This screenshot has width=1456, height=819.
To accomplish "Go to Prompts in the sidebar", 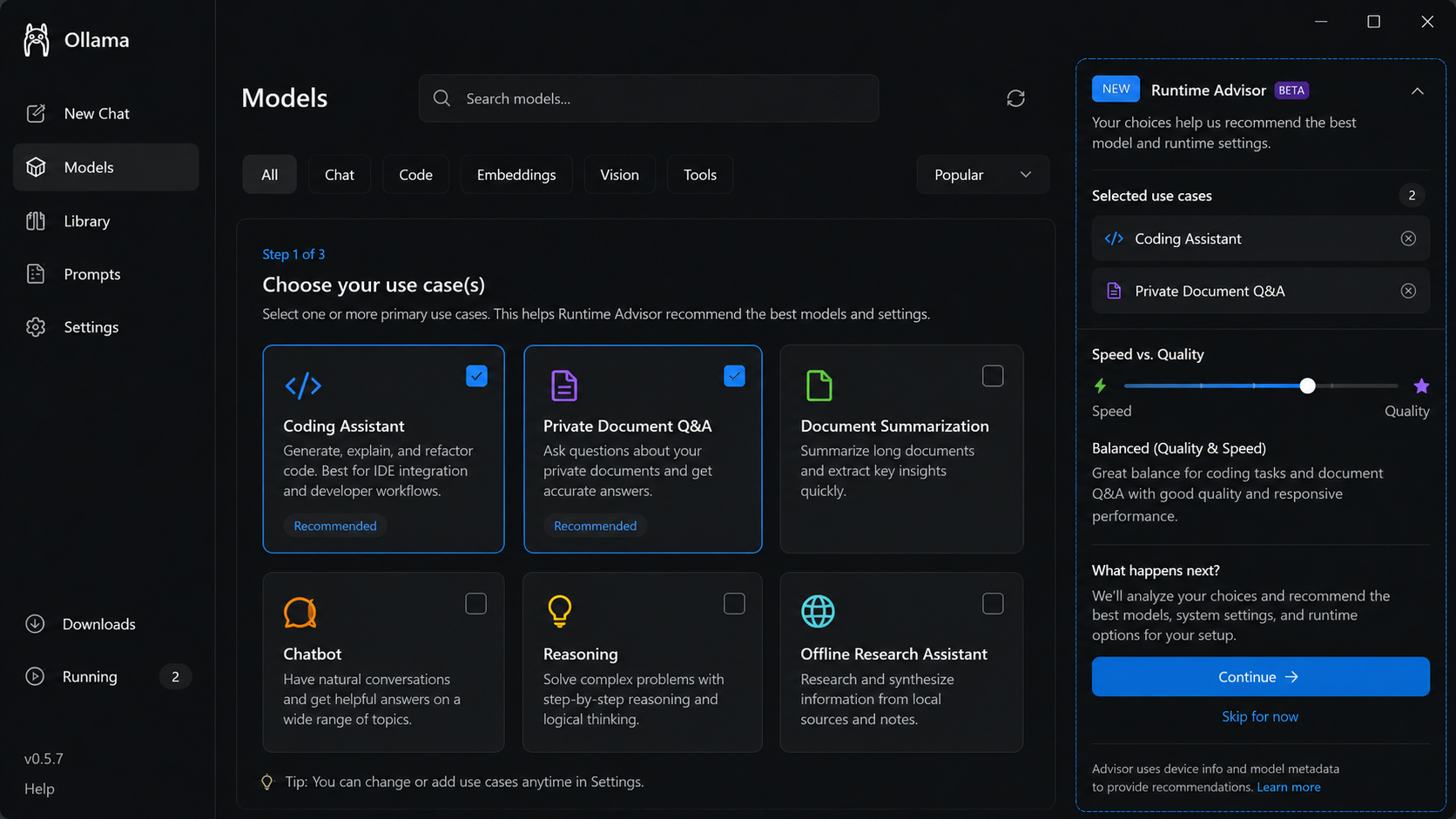I will click(x=105, y=274).
